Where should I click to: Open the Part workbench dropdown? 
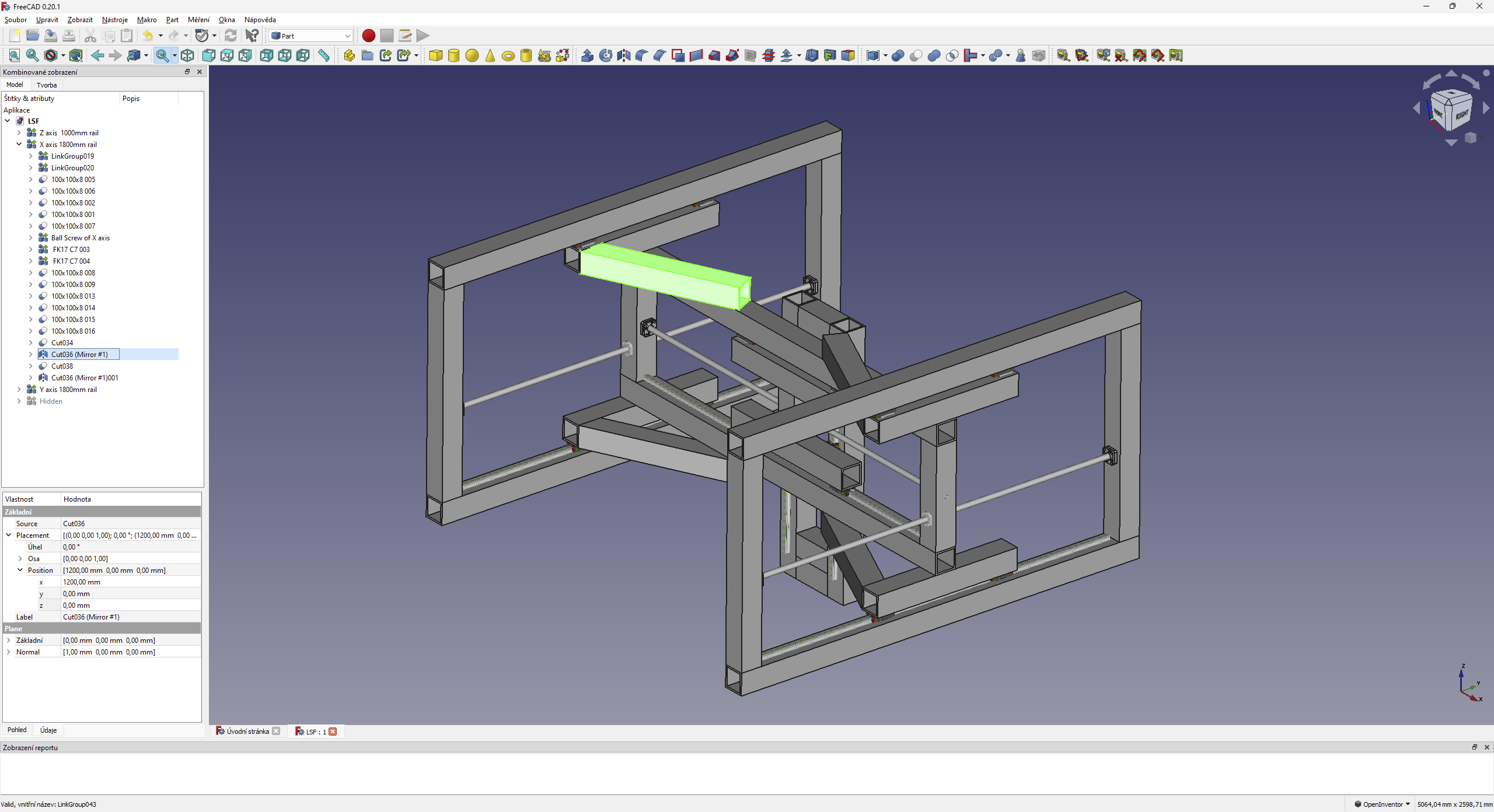310,36
